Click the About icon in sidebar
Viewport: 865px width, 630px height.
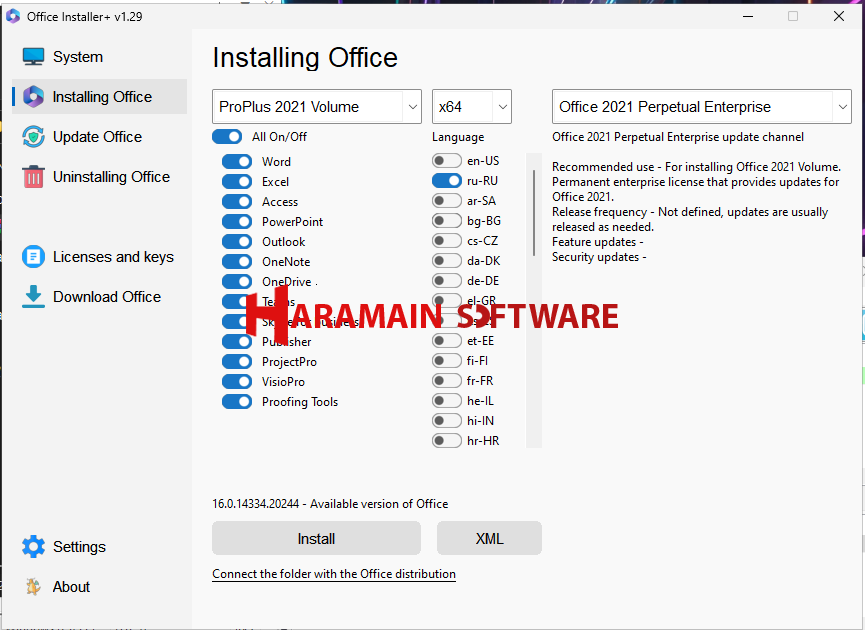pyautogui.click(x=34, y=587)
